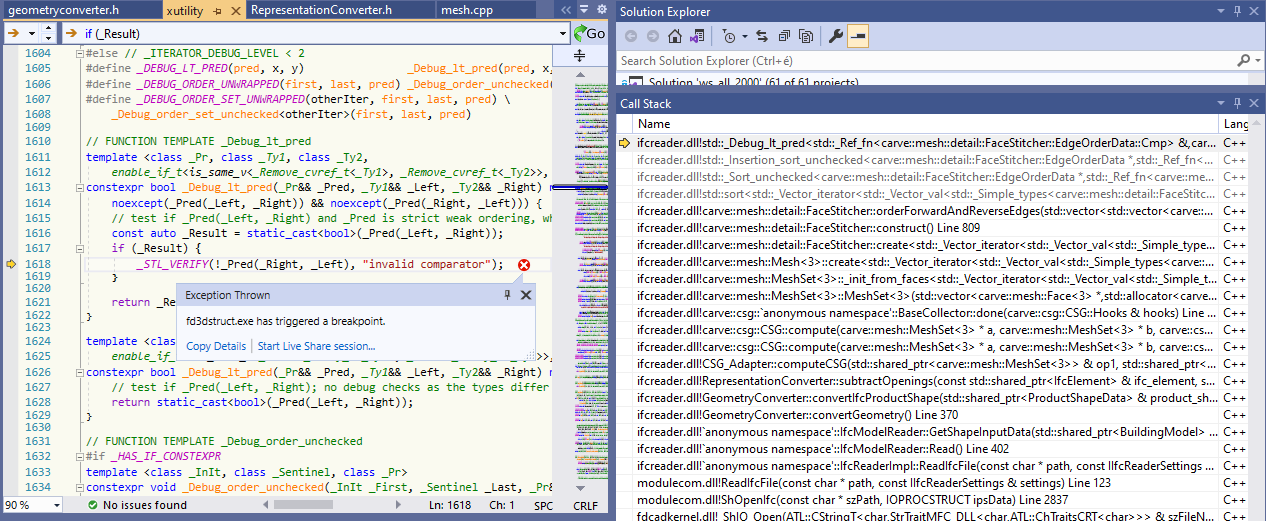Viewport: 1266px width, 521px height.
Task: Toggle the Preview Selected Items button
Action: pyautogui.click(x=858, y=36)
